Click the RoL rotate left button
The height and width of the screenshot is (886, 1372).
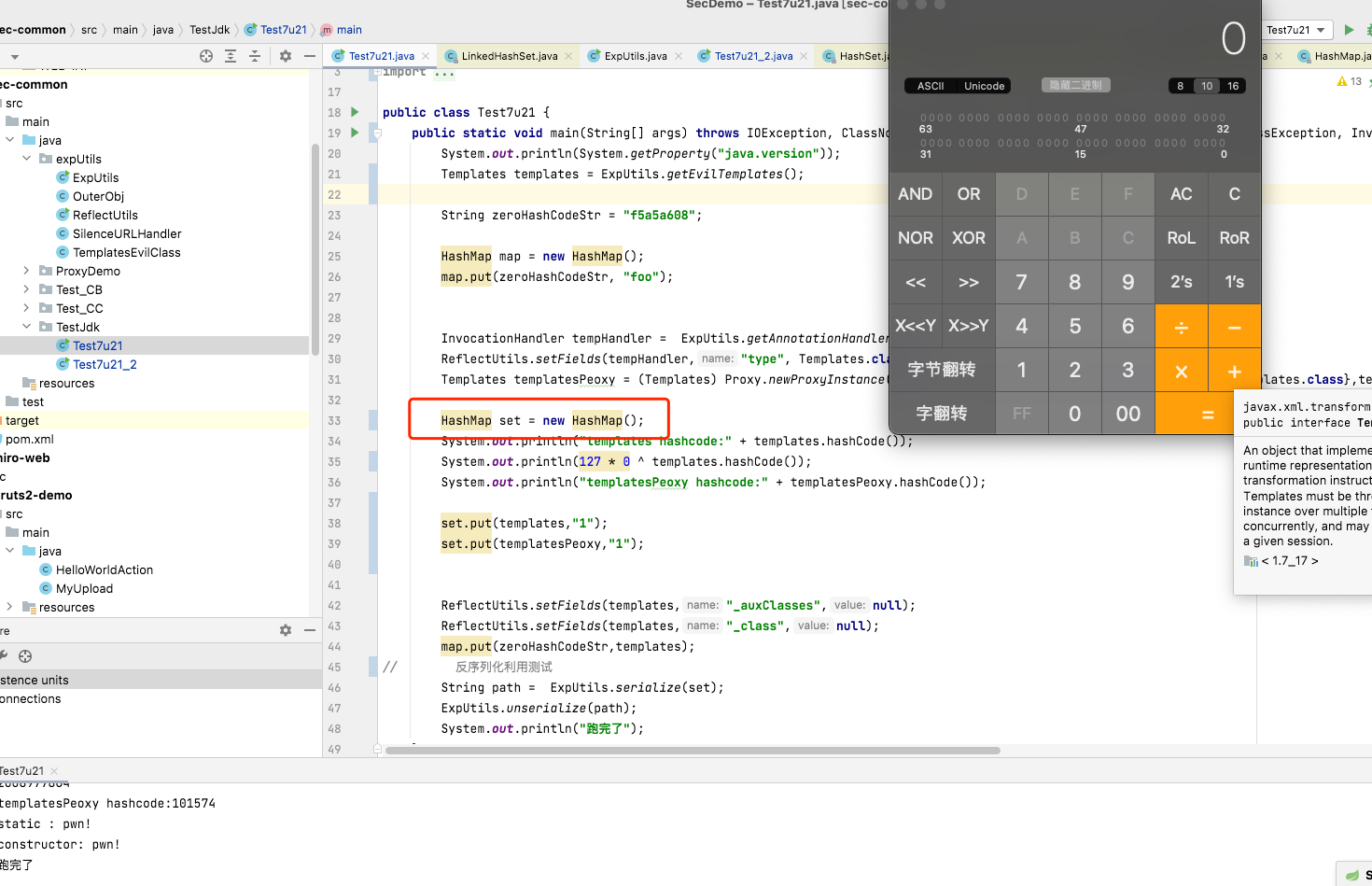1181,238
